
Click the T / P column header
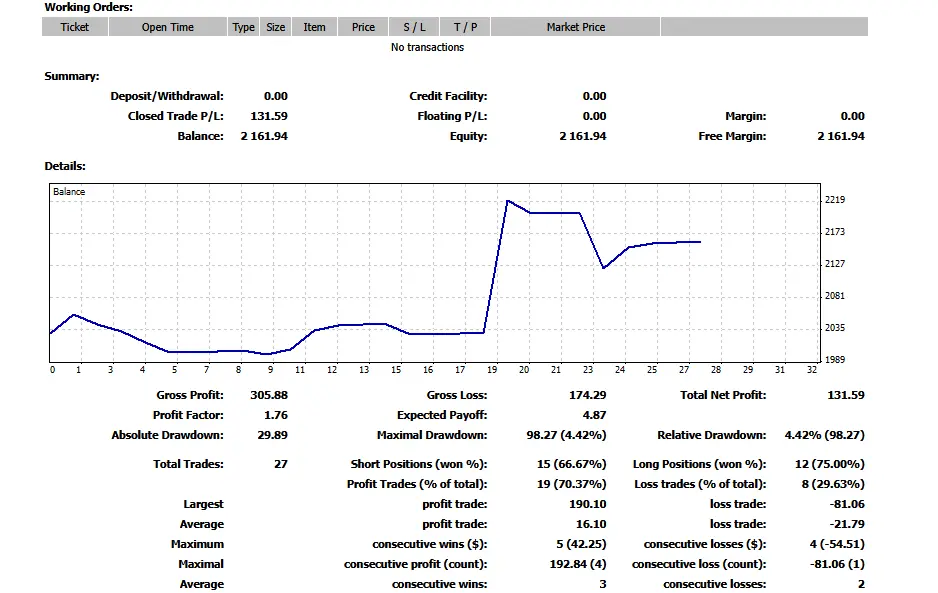pos(465,27)
